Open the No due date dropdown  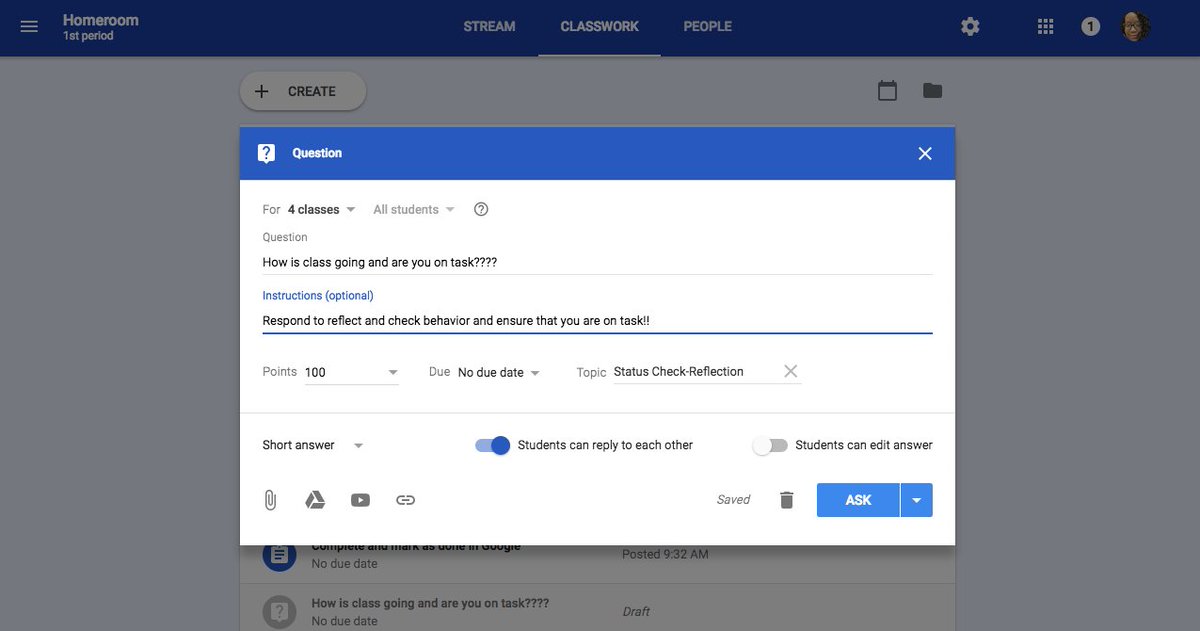[499, 372]
